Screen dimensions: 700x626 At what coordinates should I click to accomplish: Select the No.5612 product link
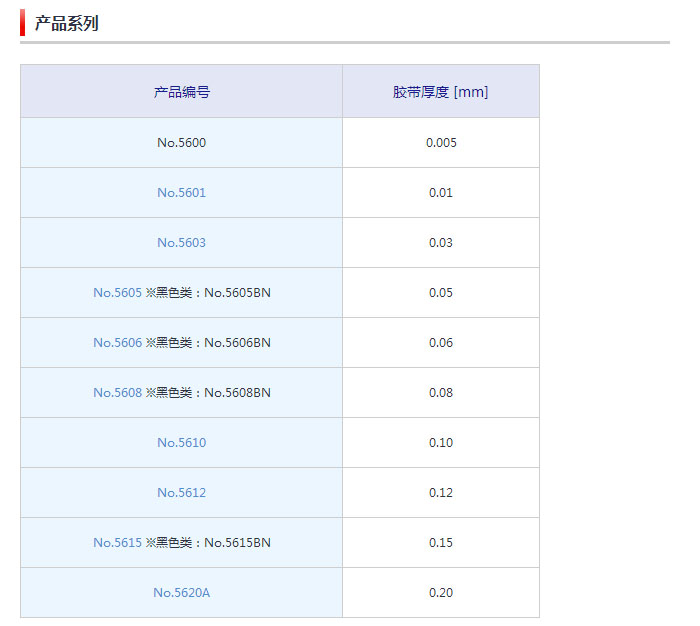click(x=181, y=492)
